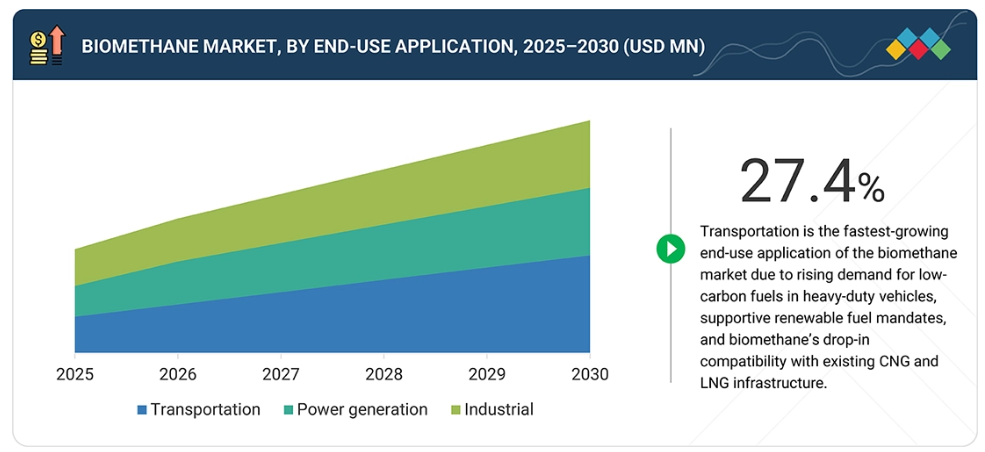Click the 2025 x-axis label

point(75,374)
